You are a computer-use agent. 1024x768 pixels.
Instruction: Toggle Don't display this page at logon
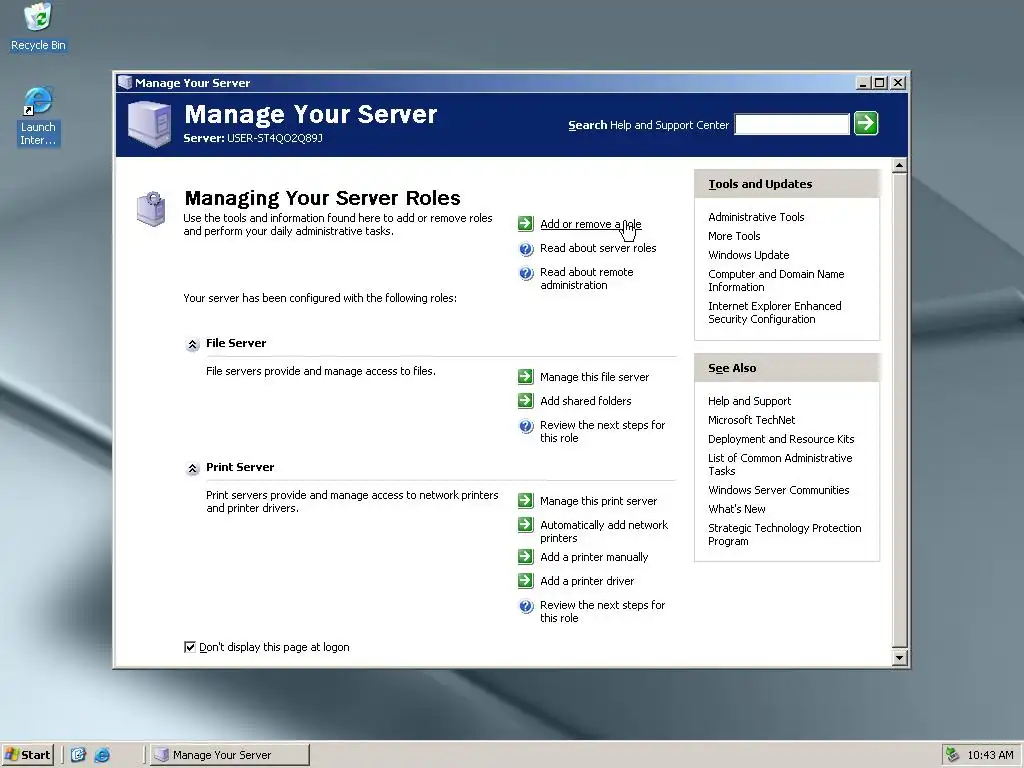(x=190, y=647)
